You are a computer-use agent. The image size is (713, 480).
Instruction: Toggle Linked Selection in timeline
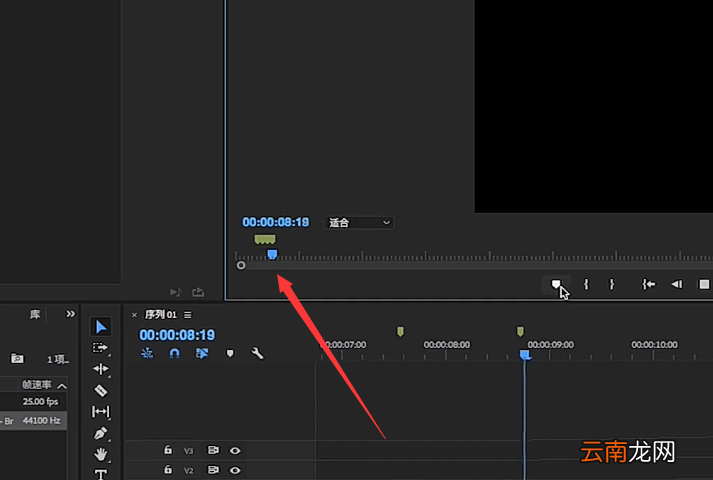pos(202,353)
